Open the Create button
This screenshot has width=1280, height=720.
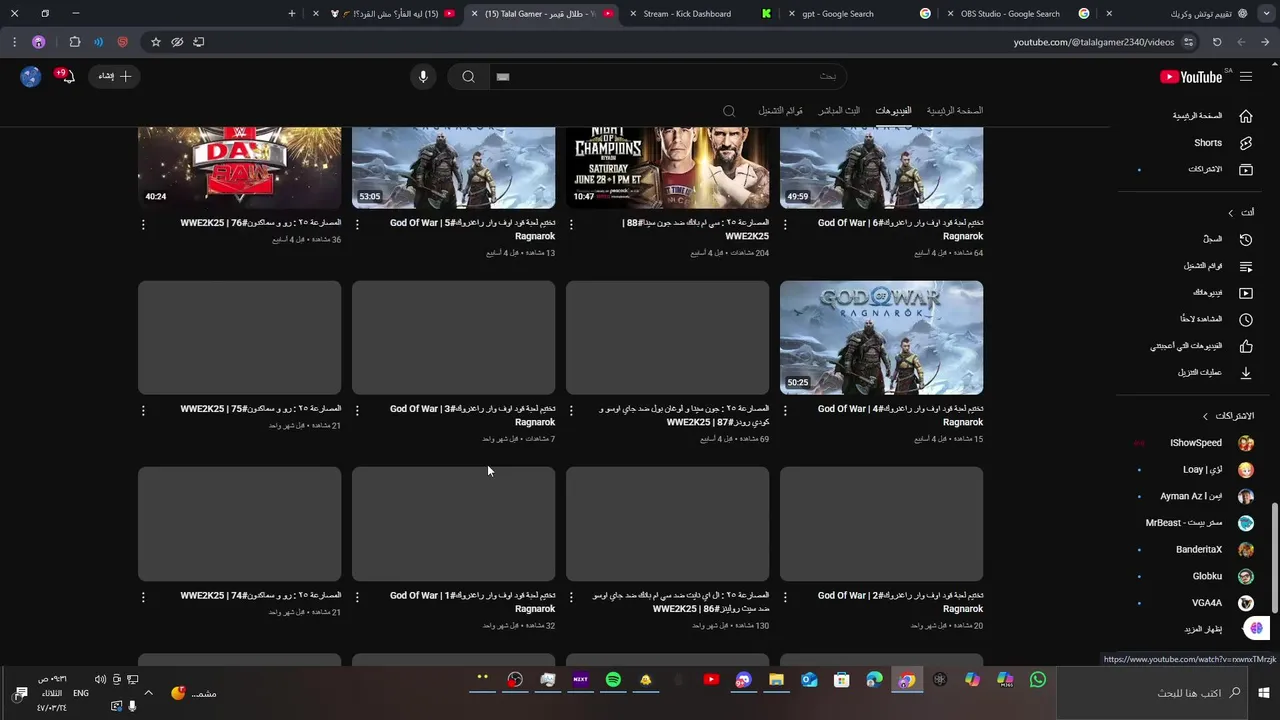116,76
